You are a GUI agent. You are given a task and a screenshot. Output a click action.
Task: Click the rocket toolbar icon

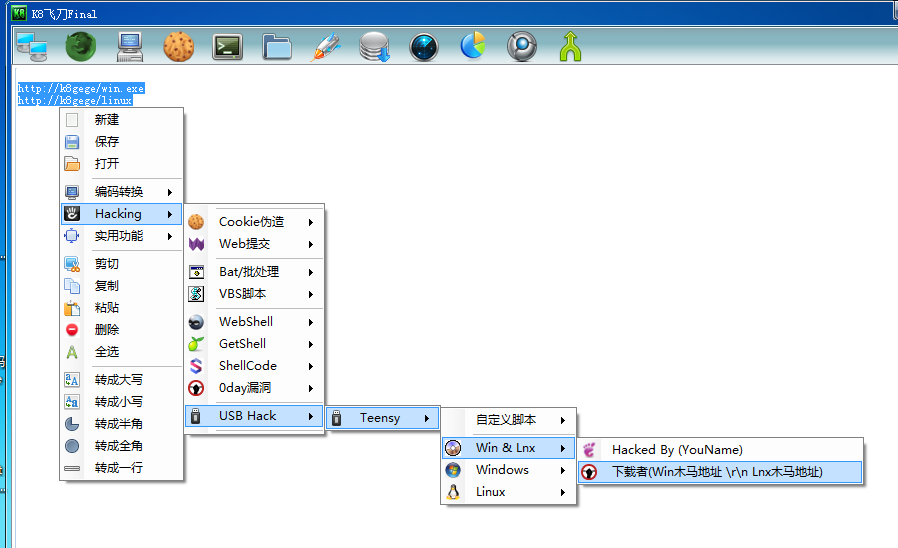click(326, 46)
